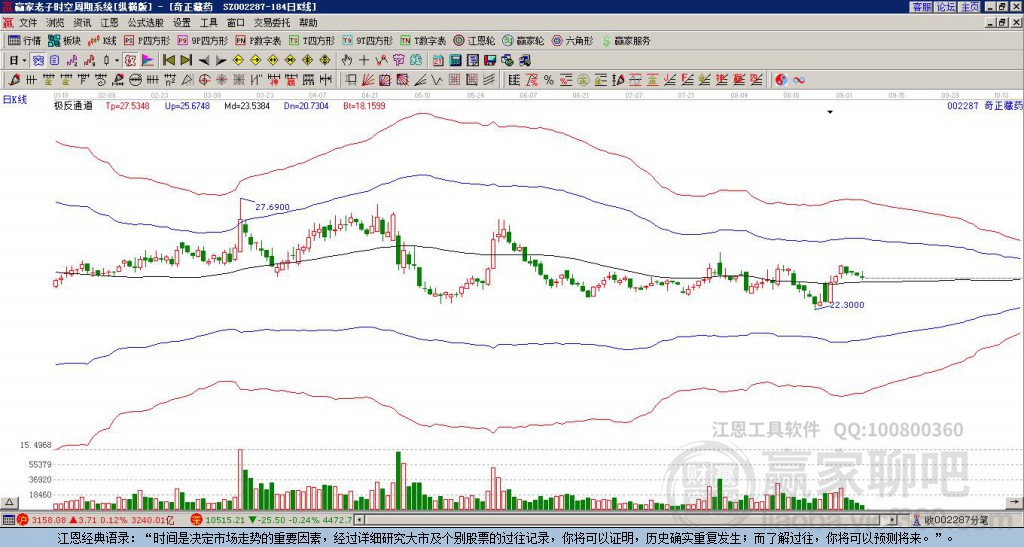Open the 六角形 hexagon tool

pyautogui.click(x=572, y=40)
